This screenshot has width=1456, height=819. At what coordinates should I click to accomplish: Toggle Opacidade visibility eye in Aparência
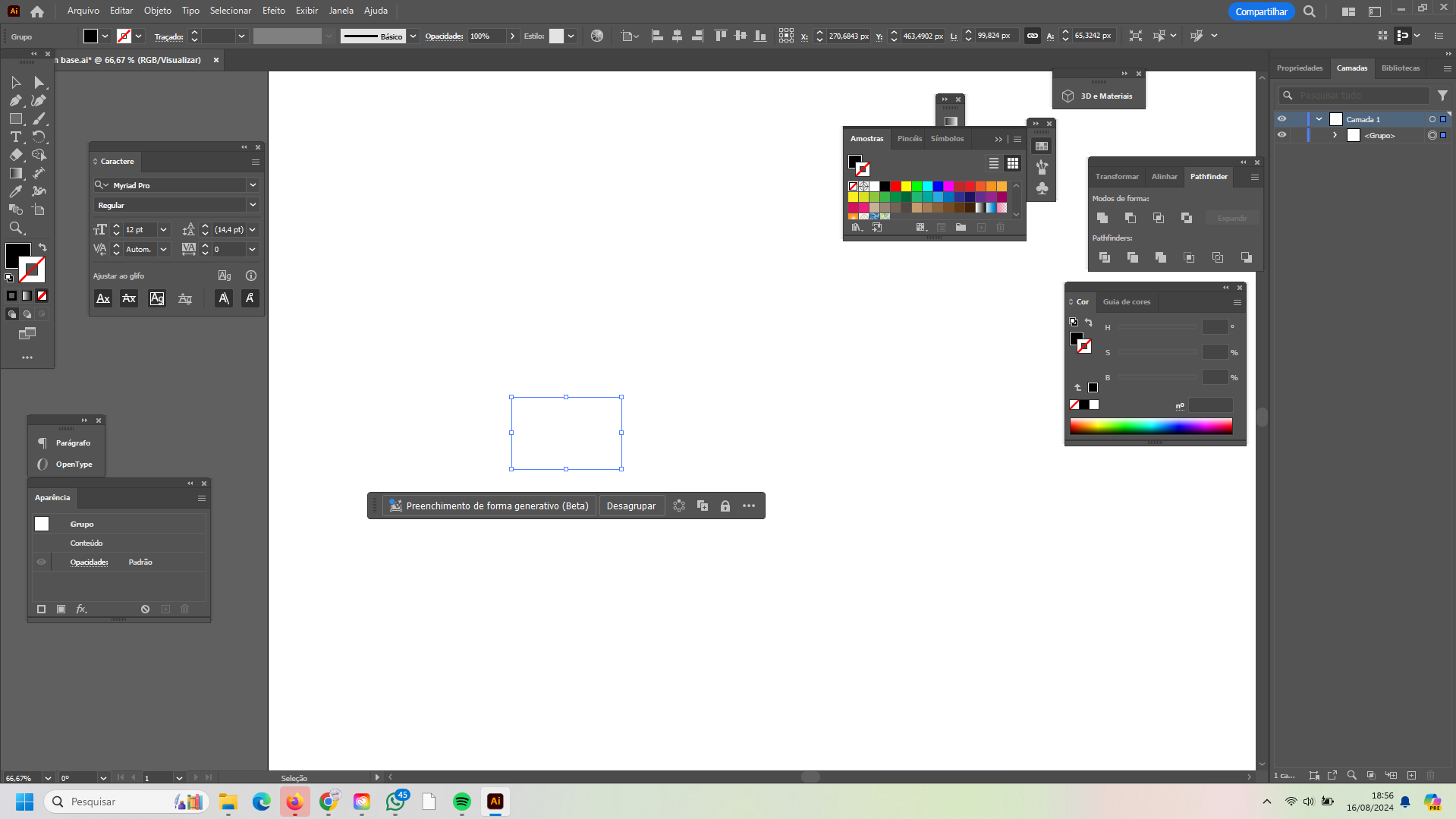click(x=42, y=562)
